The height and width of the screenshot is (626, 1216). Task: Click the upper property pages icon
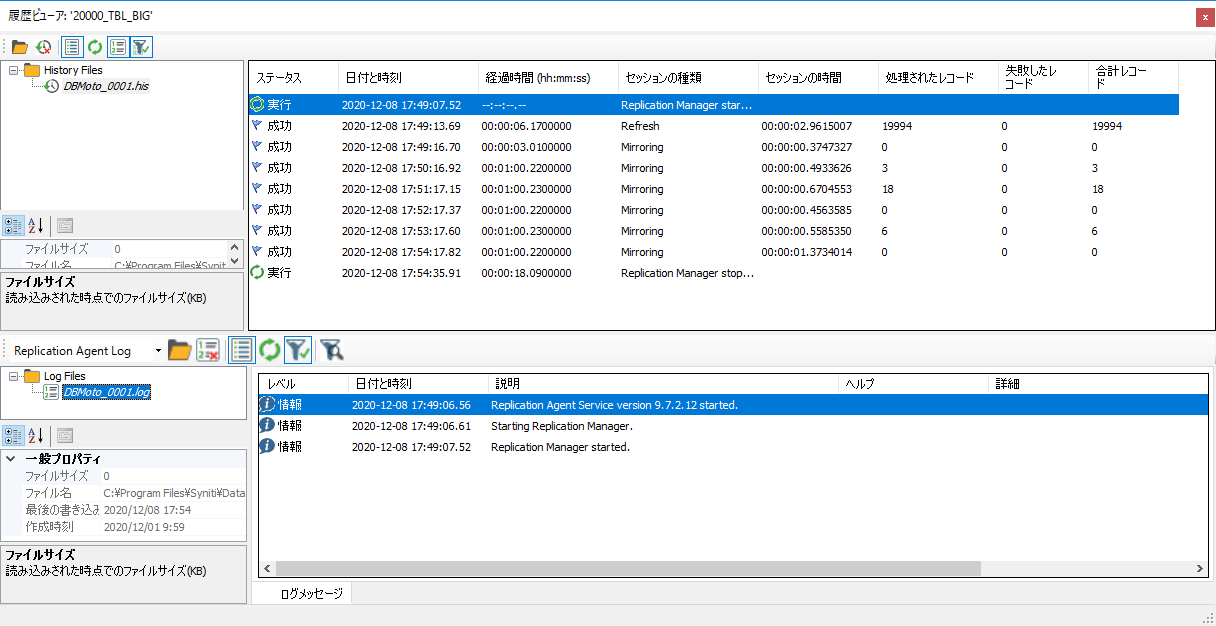click(65, 226)
